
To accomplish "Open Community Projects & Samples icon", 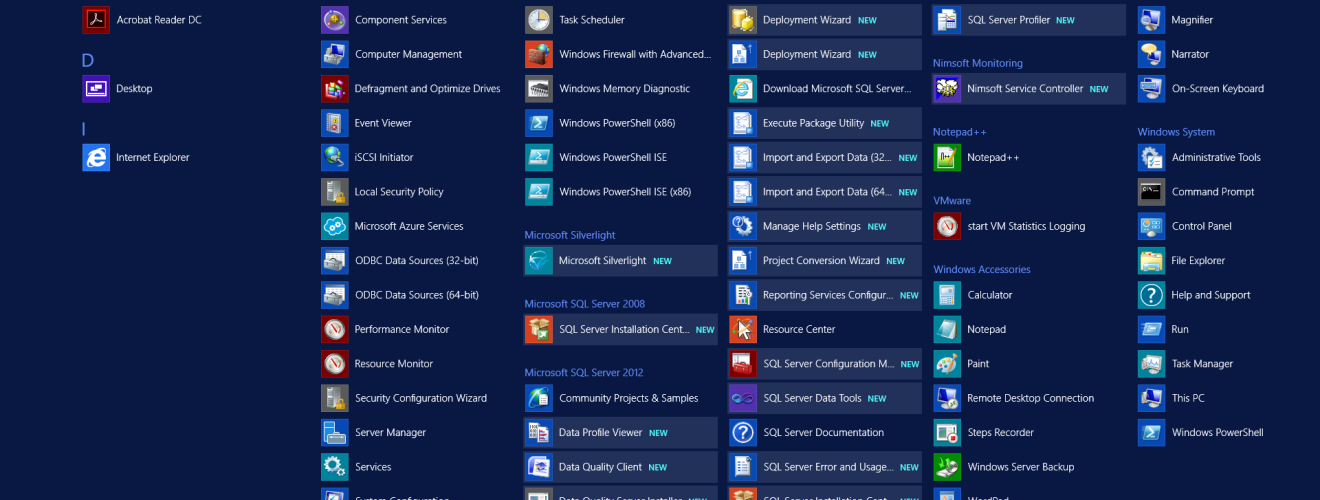I will 539,398.
